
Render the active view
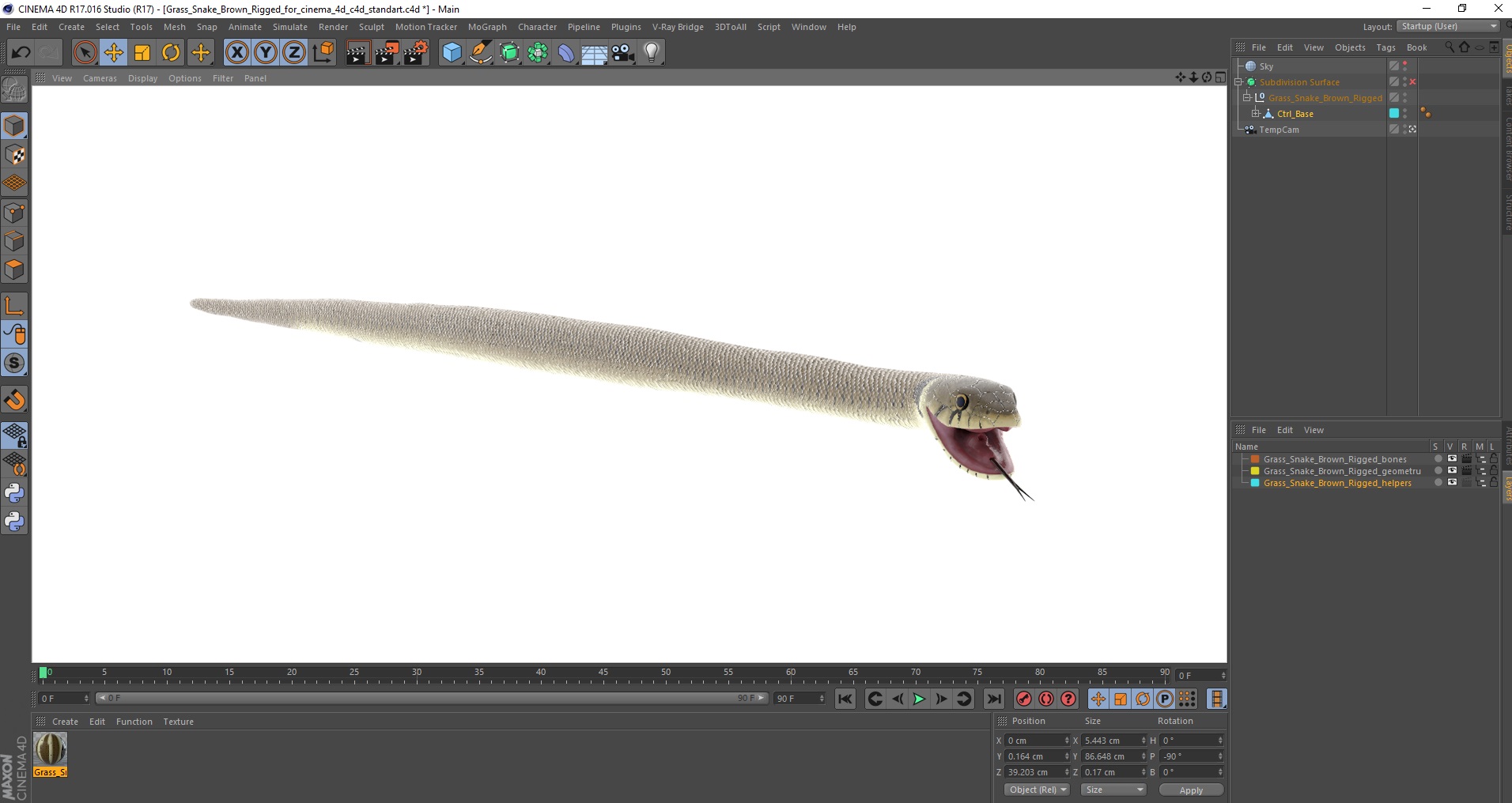[357, 53]
